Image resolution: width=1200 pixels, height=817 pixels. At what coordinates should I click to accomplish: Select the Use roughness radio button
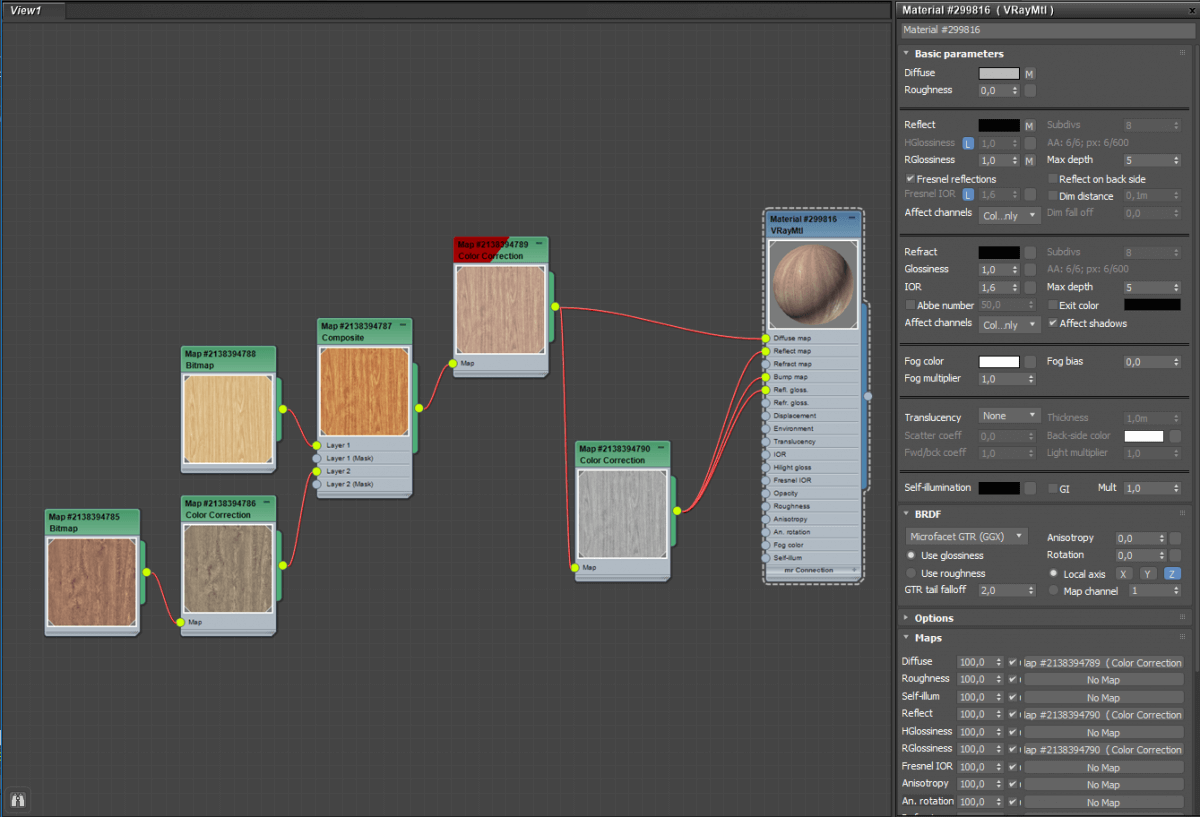tap(911, 573)
